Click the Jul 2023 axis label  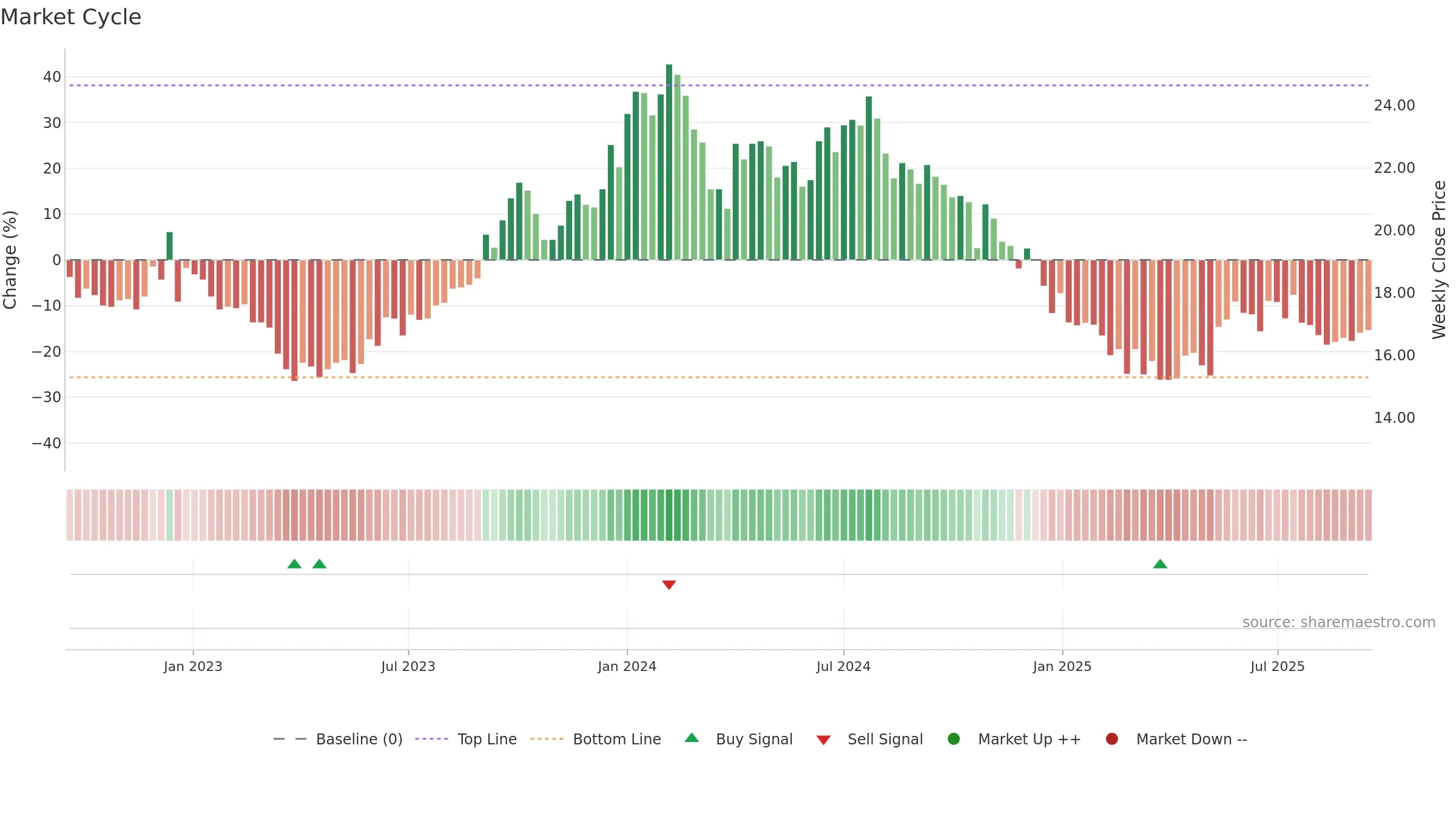tap(408, 666)
